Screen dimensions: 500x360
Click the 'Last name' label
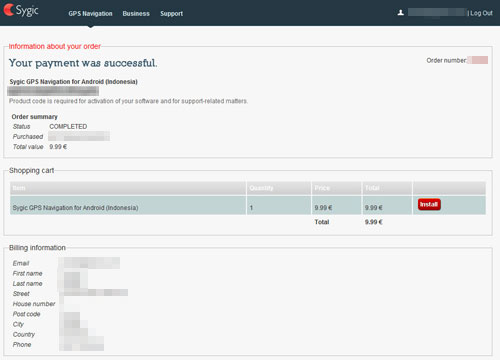[27, 284]
